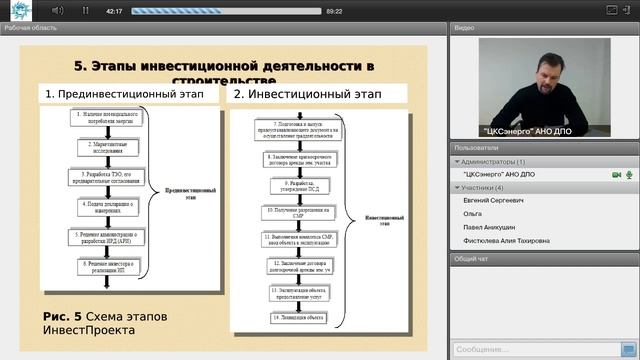Click the slide heading 2. Инвестиционный этап
This screenshot has width=640, height=360.
(x=307, y=94)
